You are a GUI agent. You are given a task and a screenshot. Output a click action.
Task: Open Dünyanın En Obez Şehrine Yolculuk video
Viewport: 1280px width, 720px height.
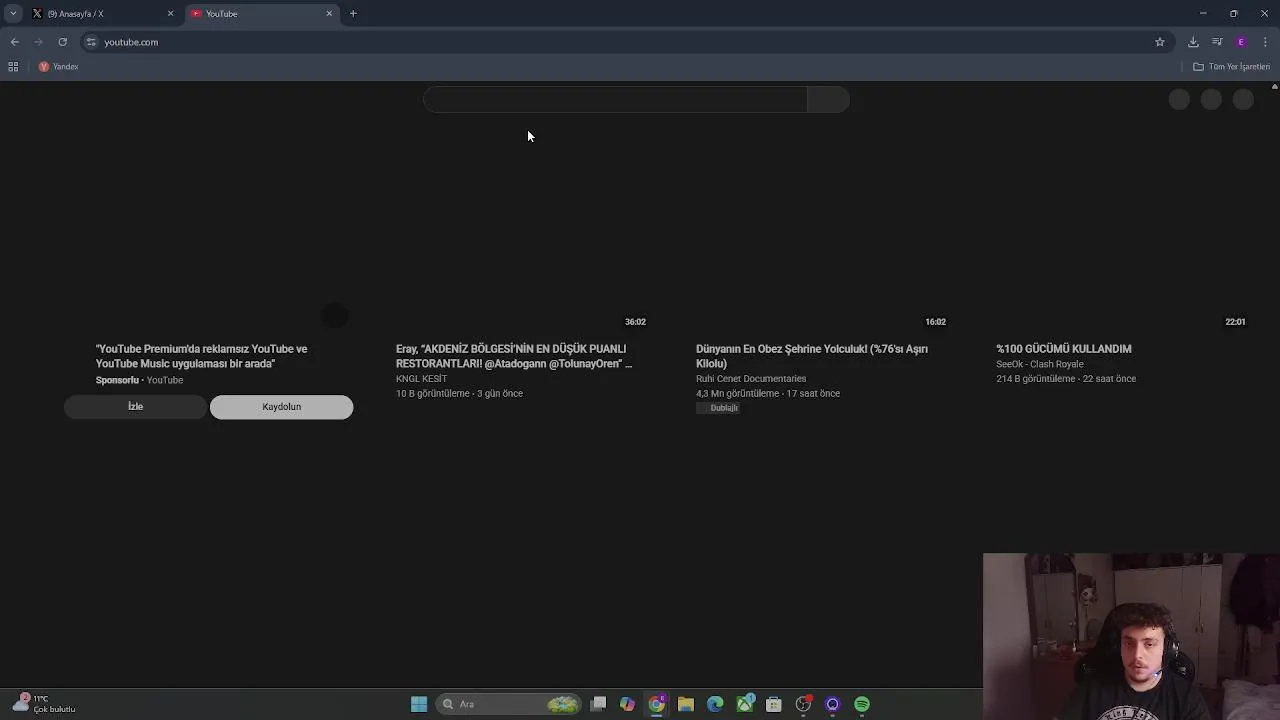[812, 356]
